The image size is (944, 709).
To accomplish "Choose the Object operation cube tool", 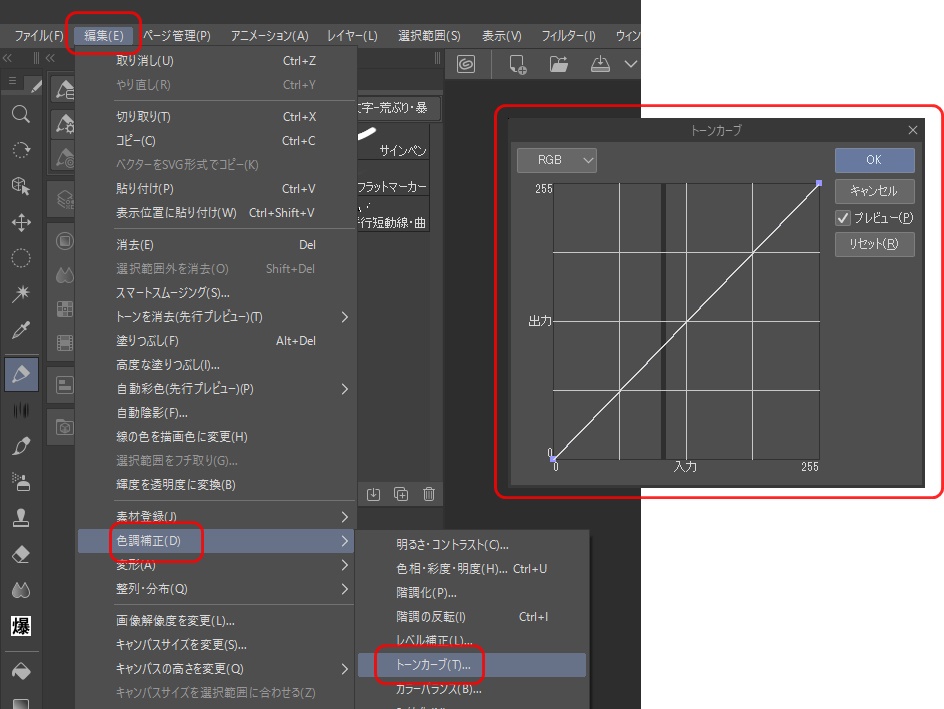I will click(21, 186).
